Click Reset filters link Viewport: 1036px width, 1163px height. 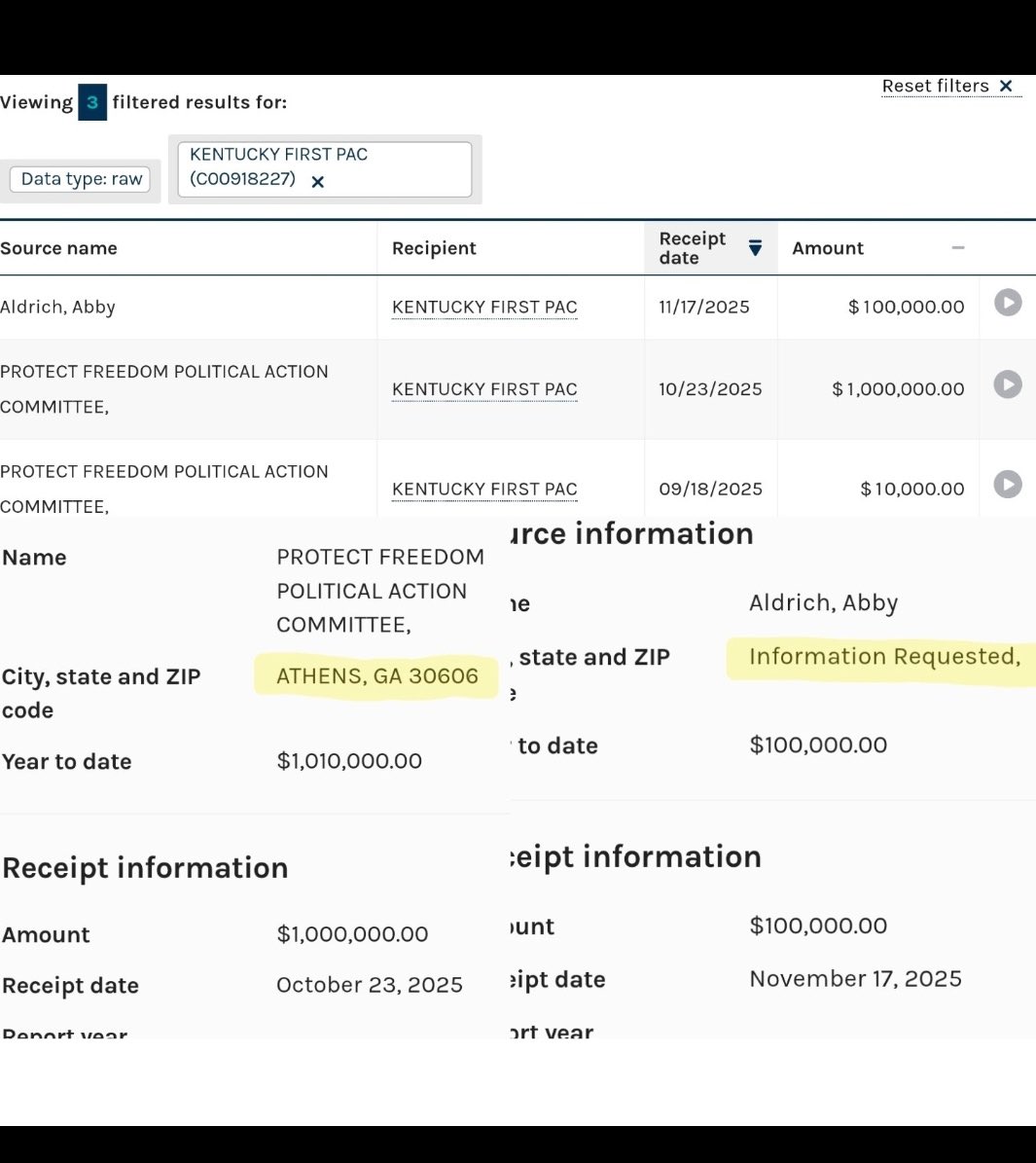point(935,86)
